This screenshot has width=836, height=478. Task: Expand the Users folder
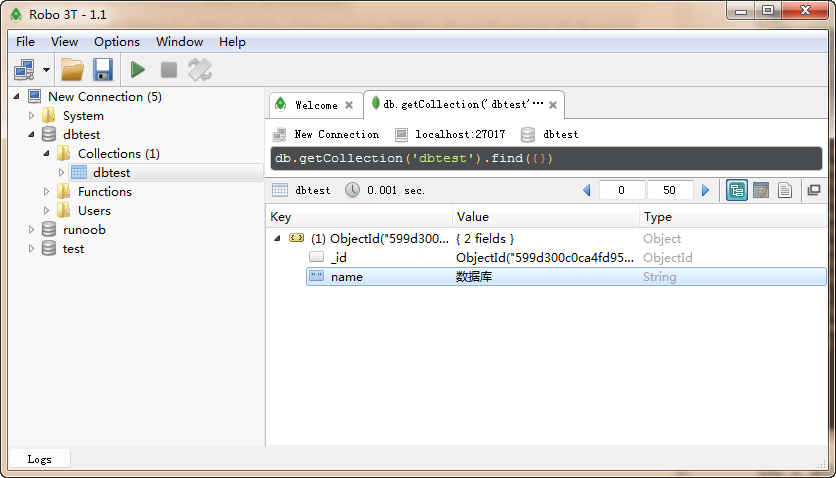click(46, 210)
